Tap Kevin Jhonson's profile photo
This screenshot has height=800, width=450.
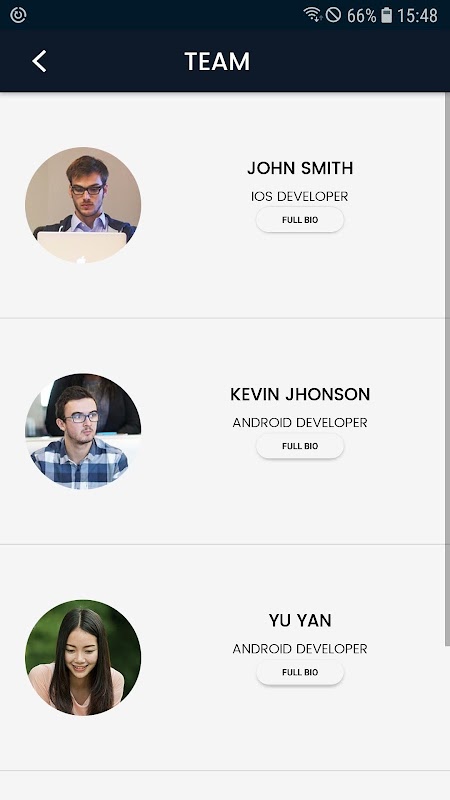coord(83,431)
